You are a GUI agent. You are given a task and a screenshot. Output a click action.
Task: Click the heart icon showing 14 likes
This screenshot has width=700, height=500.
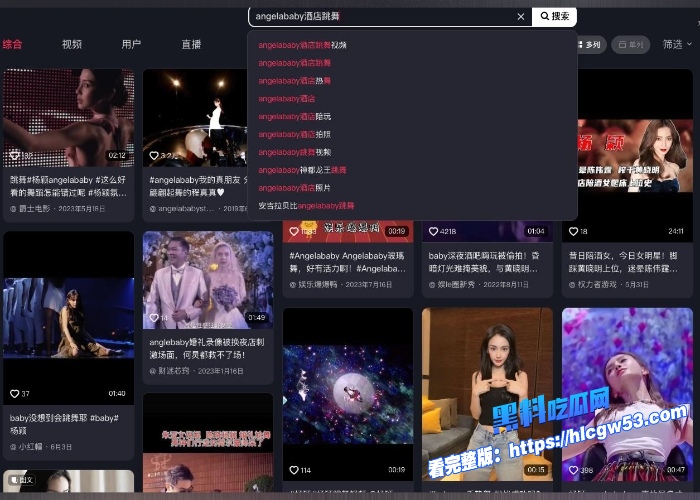click(x=154, y=317)
